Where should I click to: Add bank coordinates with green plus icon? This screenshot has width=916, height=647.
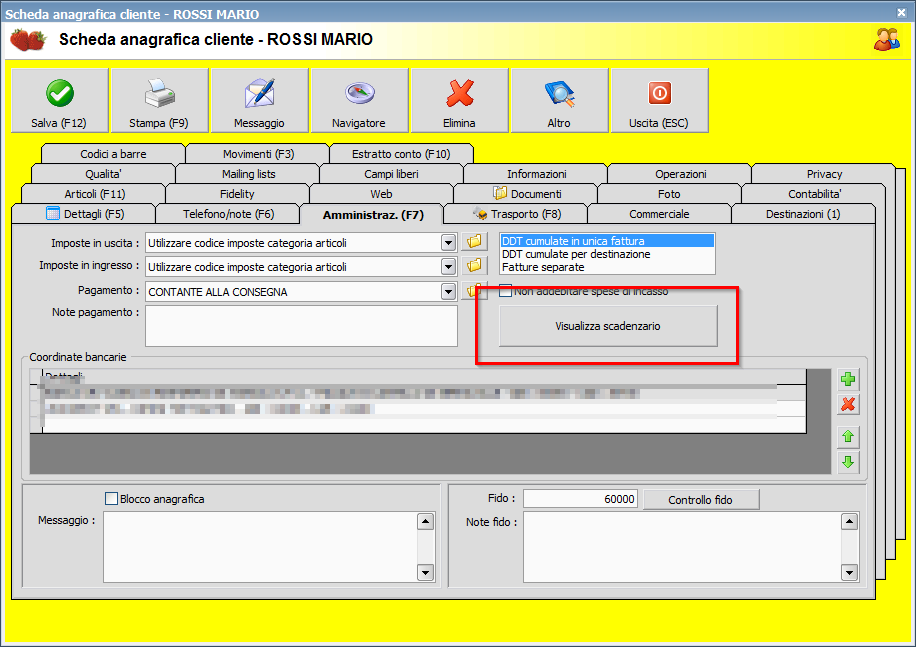click(x=848, y=379)
